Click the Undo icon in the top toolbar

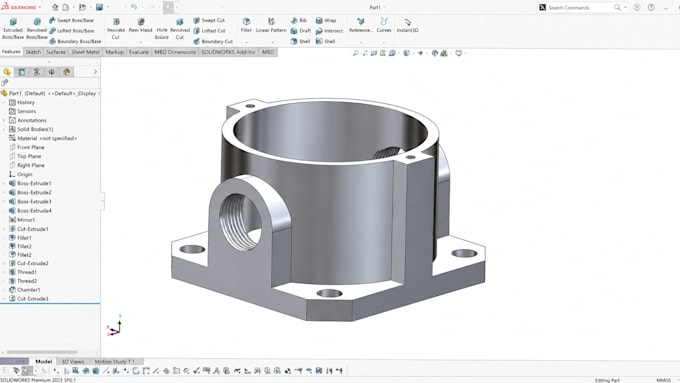coord(134,7)
